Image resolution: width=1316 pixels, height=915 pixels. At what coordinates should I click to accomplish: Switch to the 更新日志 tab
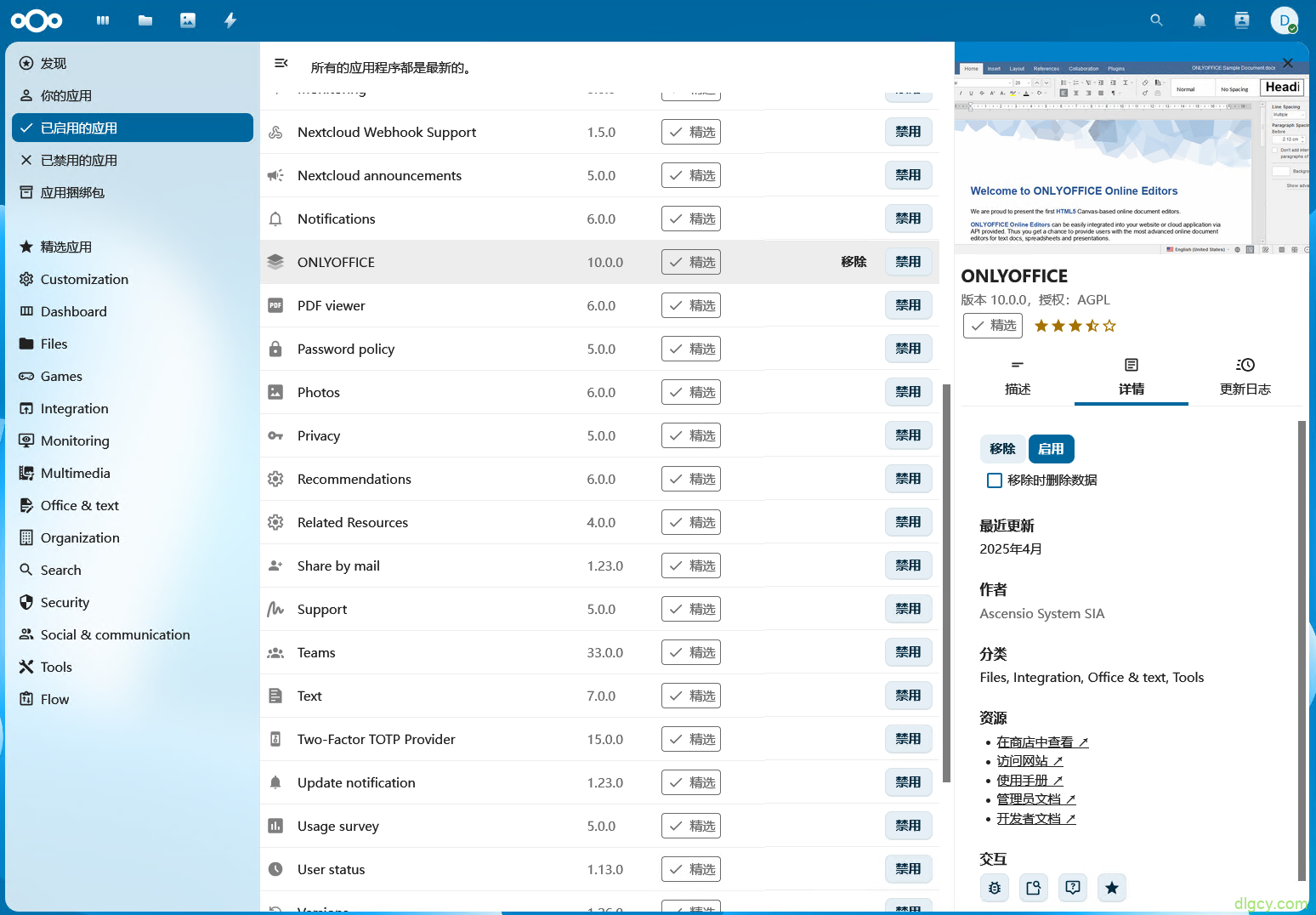(x=1245, y=377)
